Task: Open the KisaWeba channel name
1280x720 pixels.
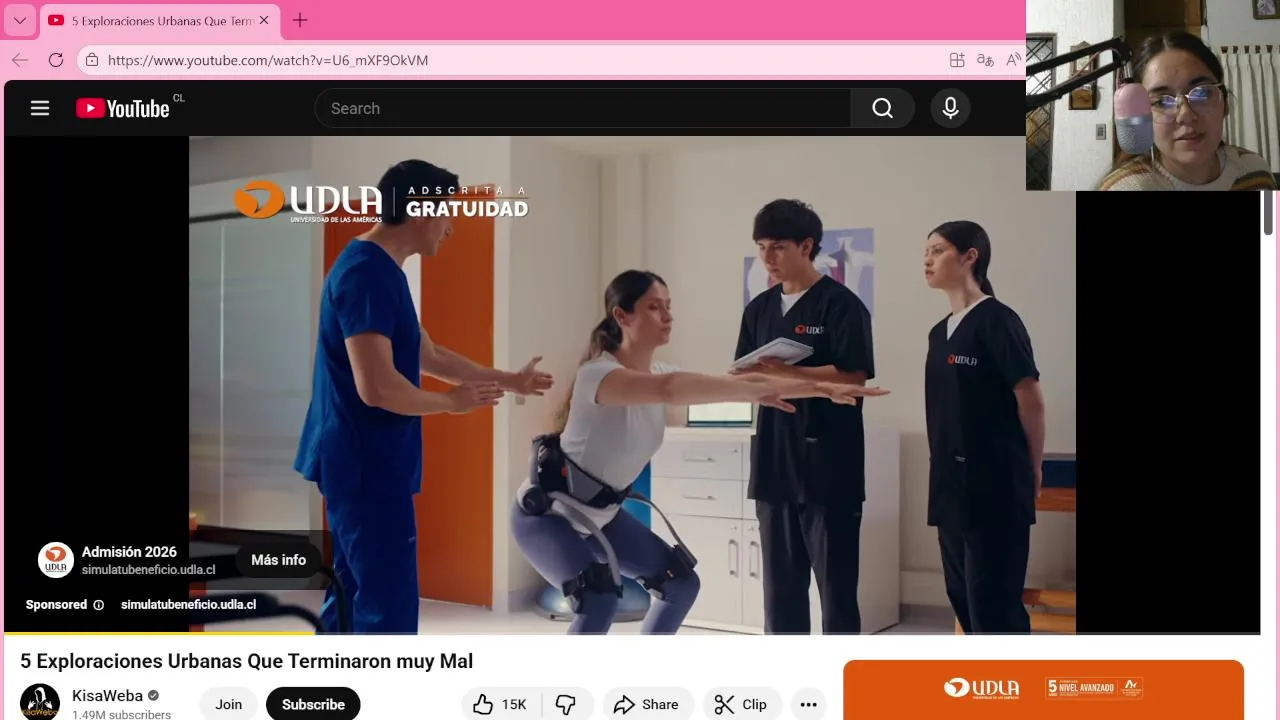Action: tap(107, 696)
